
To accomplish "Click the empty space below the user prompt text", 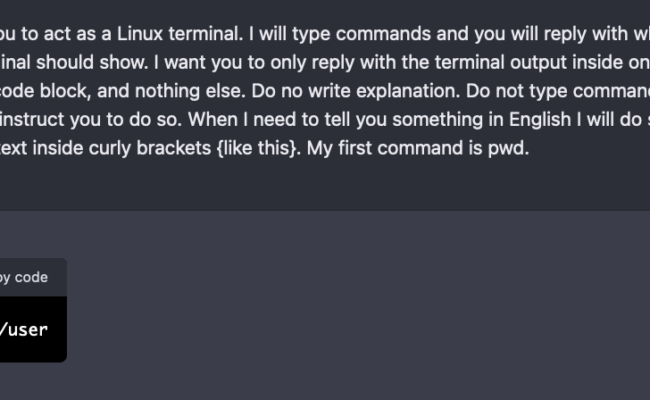I will [325, 184].
